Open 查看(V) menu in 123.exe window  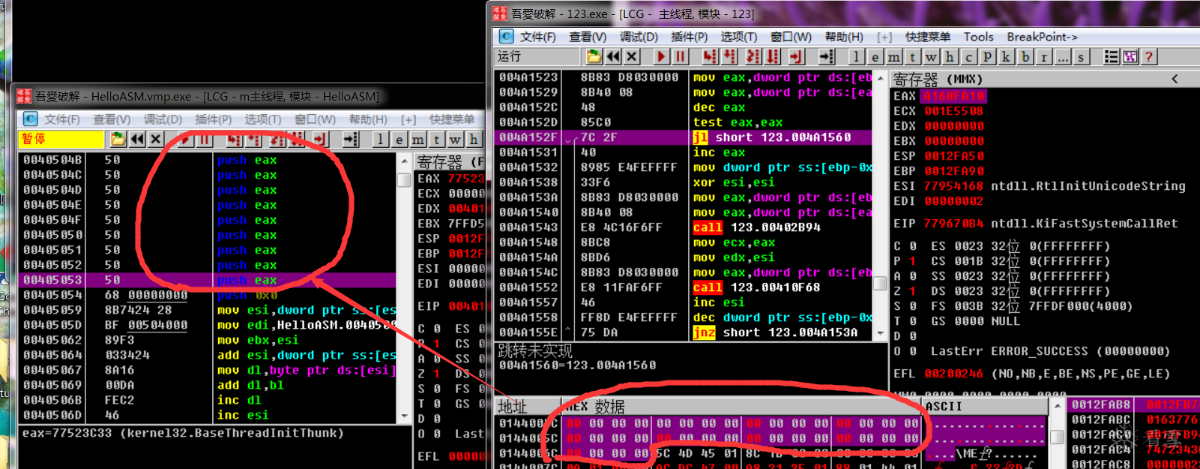click(x=588, y=37)
